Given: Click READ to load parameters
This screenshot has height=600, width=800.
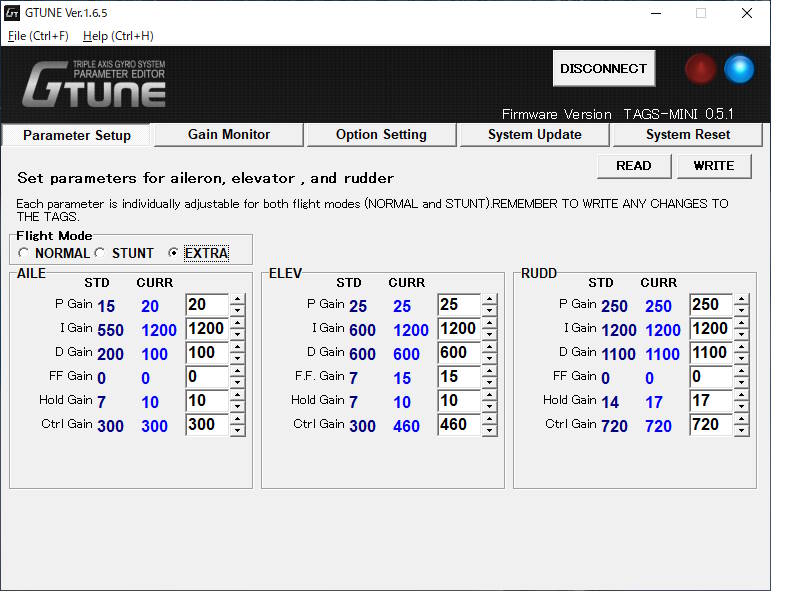Looking at the screenshot, I should [634, 166].
